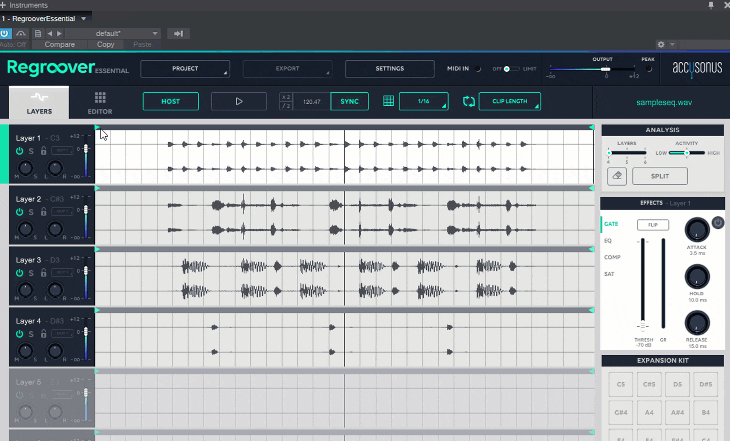Adjust the ANALYSIS LAYERS count slider
The image size is (730, 441).
point(627,153)
